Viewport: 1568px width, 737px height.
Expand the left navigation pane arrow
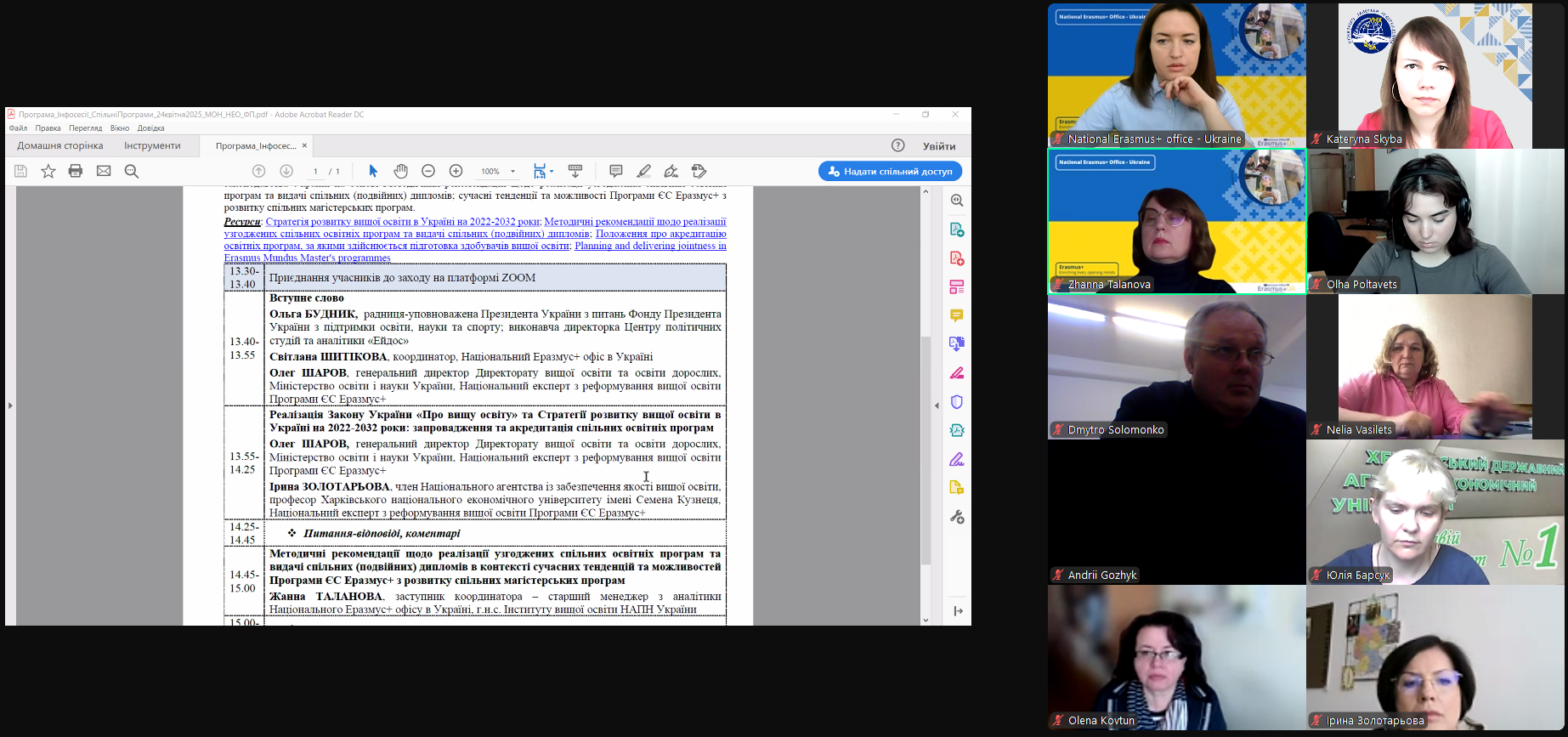tap(10, 405)
